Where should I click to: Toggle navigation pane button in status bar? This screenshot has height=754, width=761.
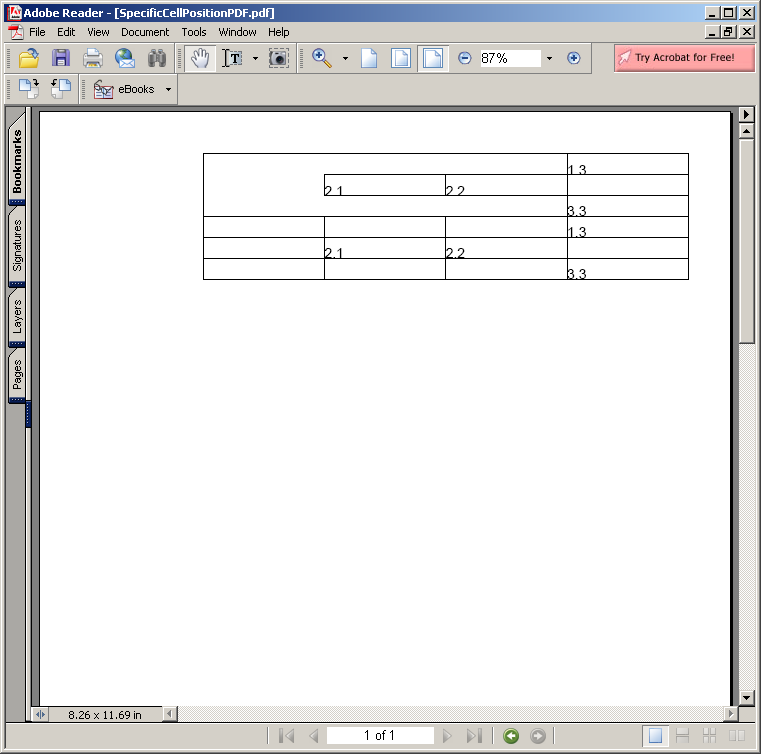tap(40, 714)
